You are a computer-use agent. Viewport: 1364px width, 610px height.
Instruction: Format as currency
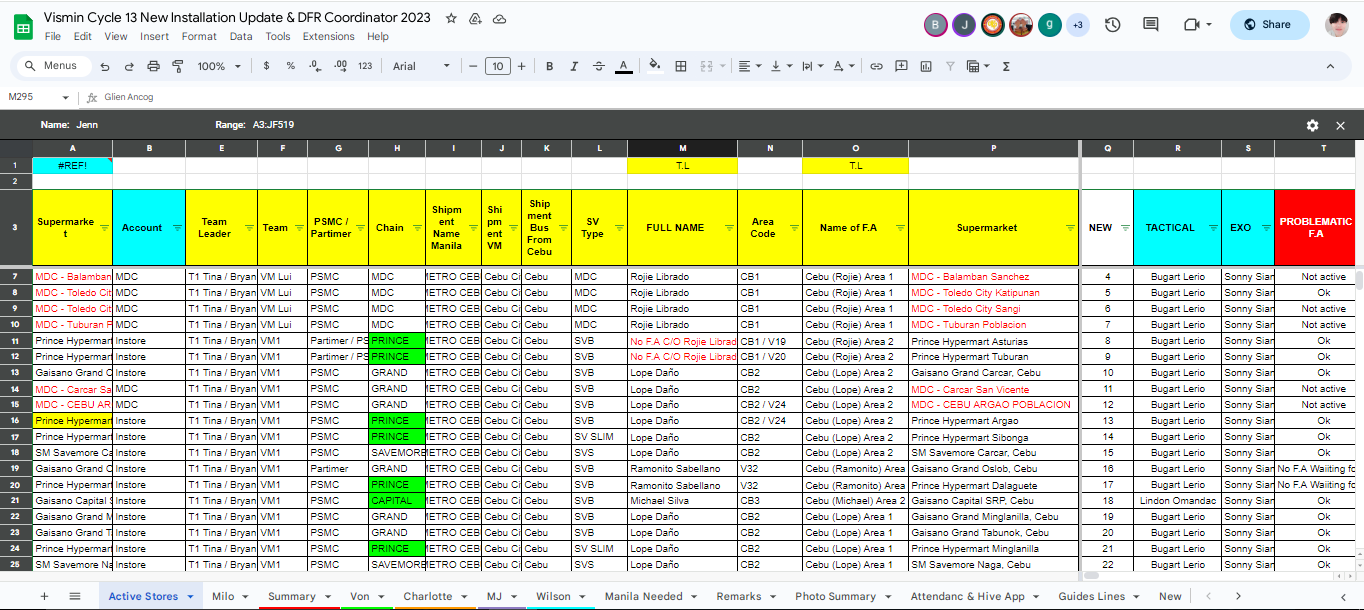[266, 66]
